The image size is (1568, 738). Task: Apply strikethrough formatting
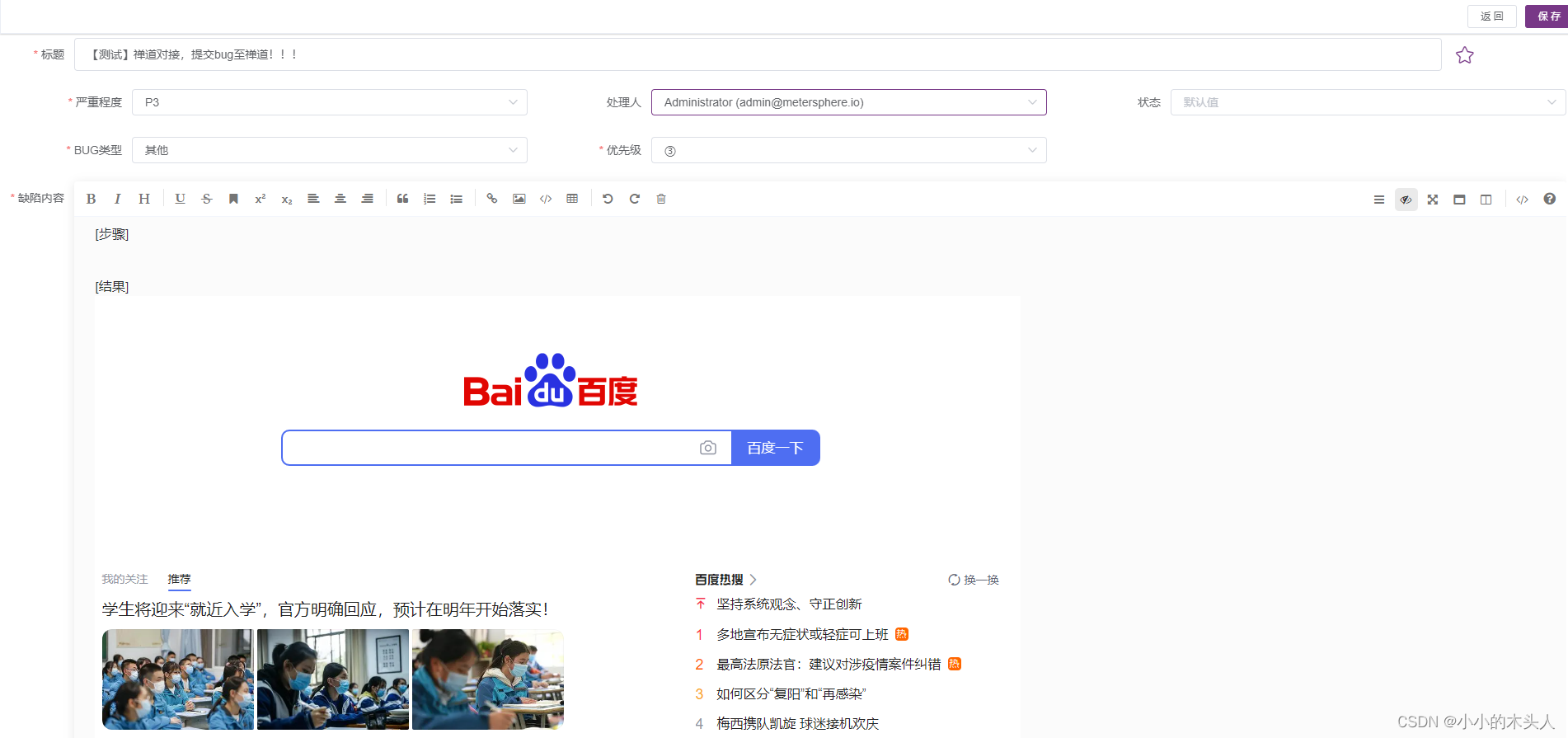tap(207, 199)
